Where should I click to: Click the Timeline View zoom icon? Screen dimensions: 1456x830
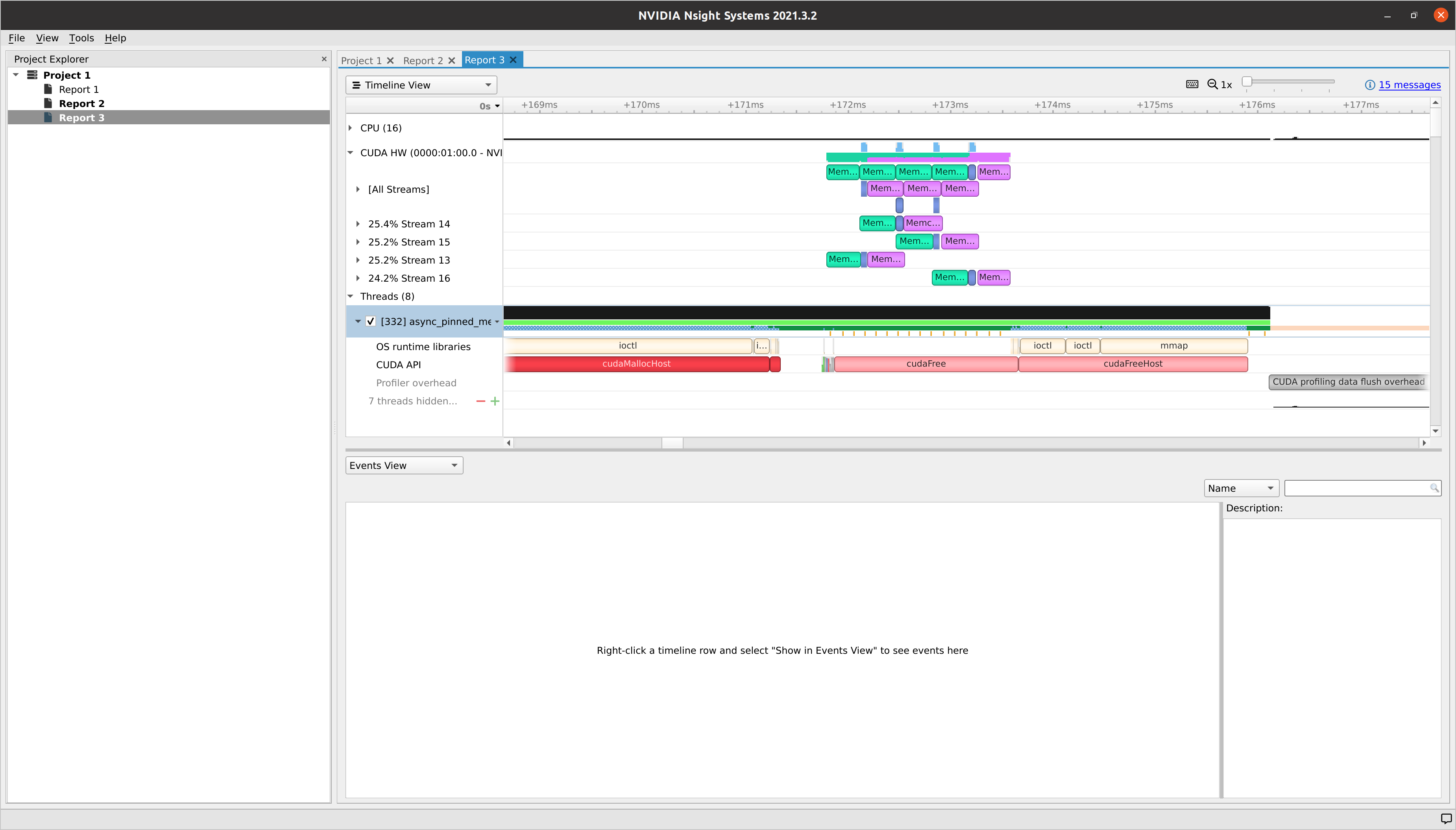[1211, 85]
